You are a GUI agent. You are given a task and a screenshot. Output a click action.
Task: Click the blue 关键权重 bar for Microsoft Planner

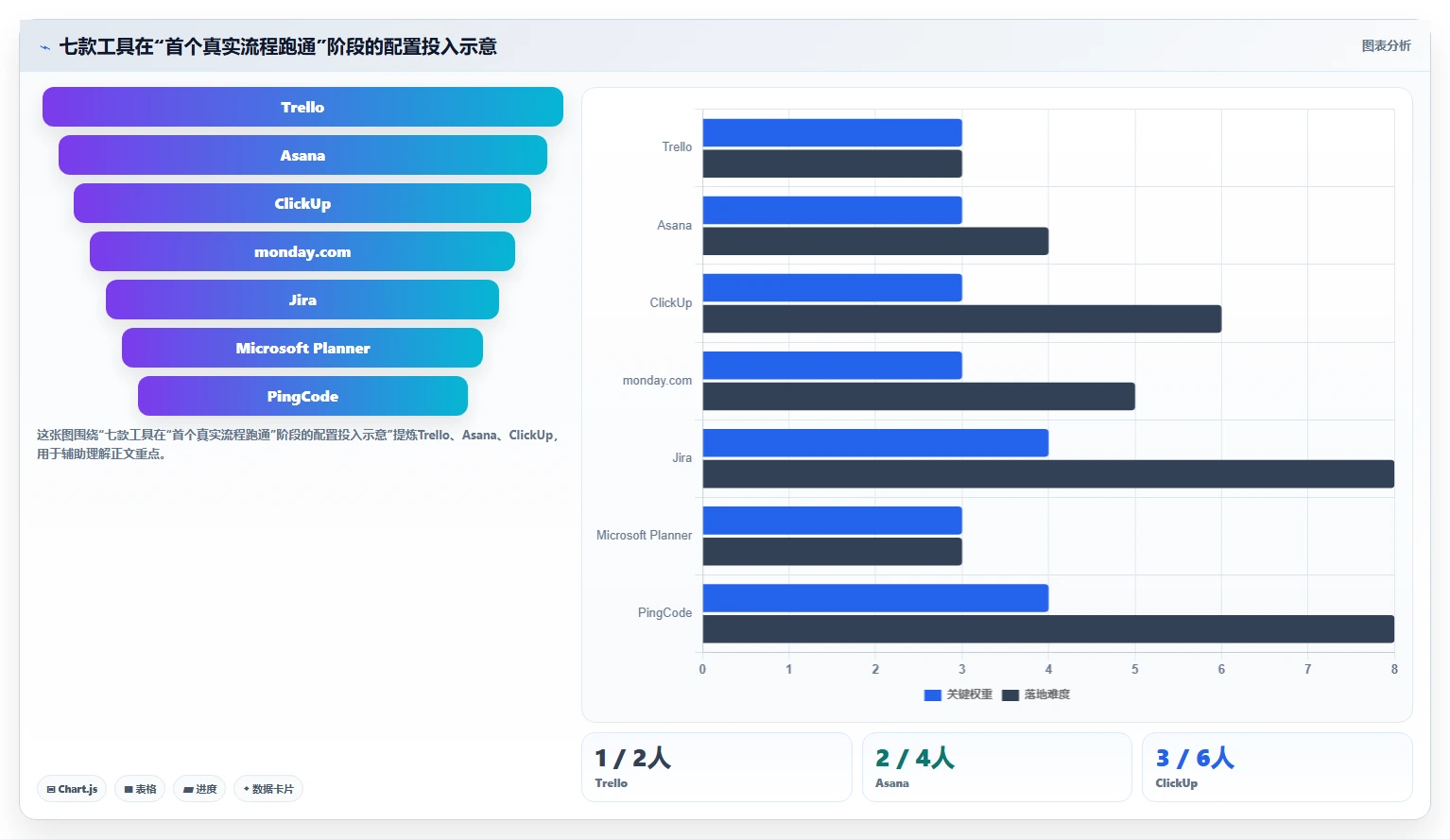point(832,520)
